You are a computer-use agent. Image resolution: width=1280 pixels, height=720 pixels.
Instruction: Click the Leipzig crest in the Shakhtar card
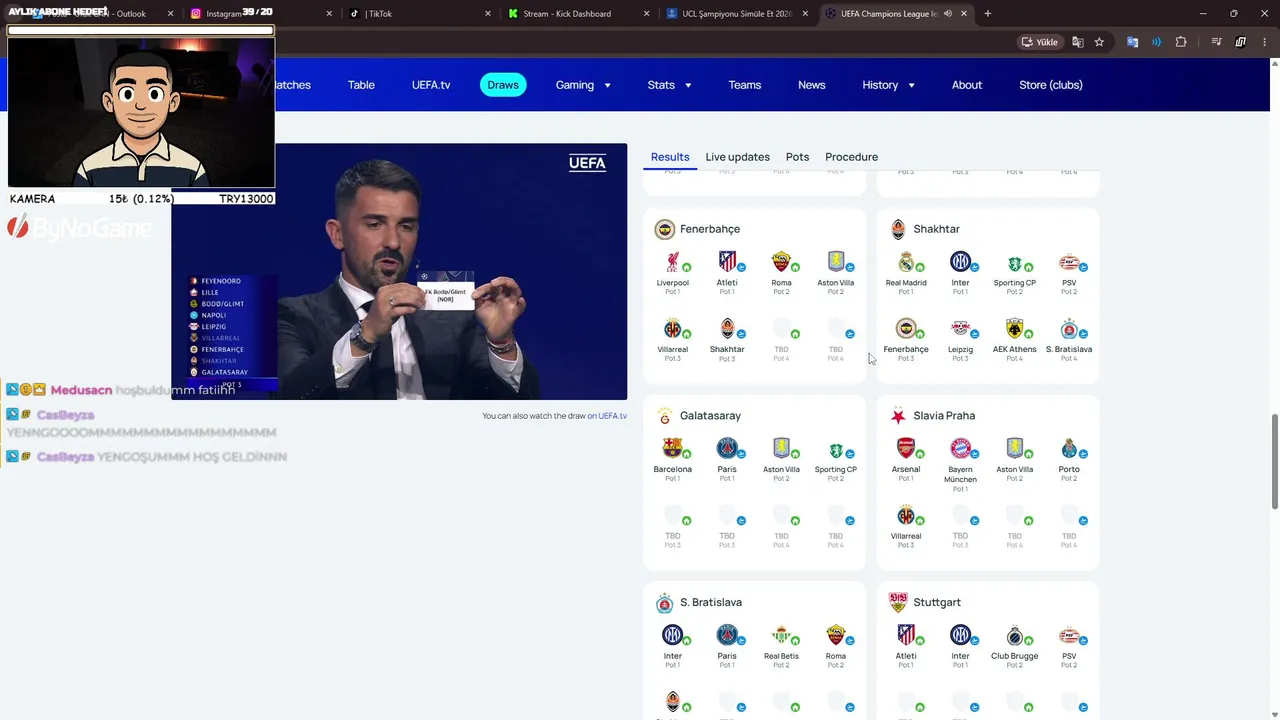pos(960,329)
